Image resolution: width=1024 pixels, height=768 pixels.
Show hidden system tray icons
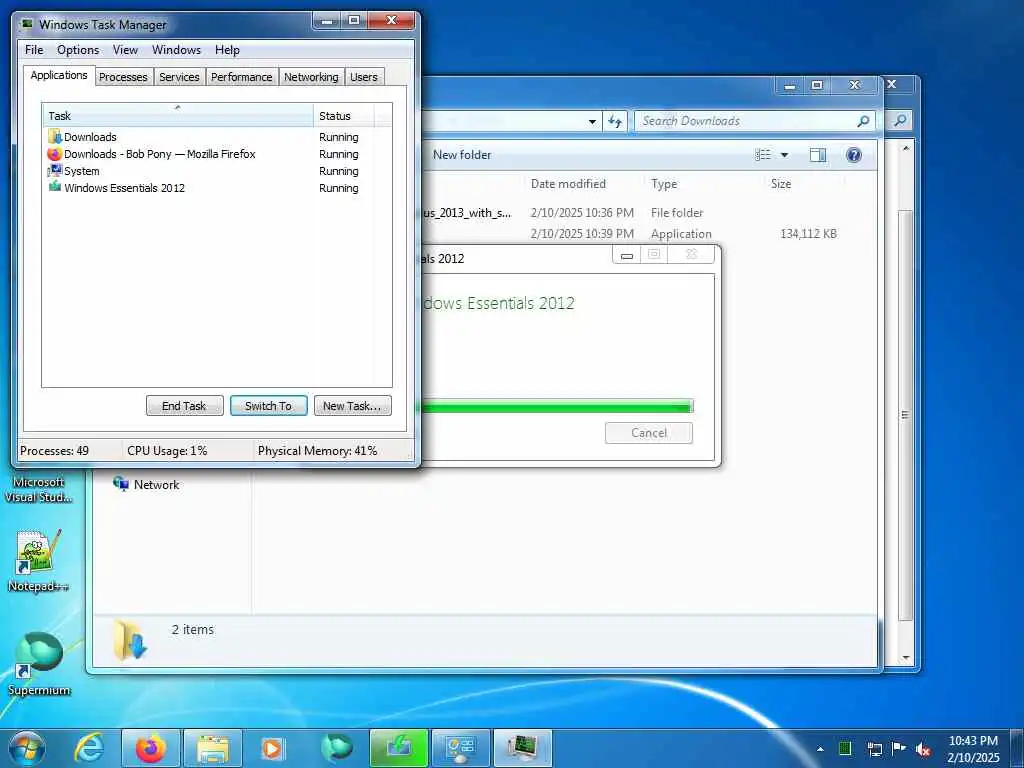(x=820, y=749)
